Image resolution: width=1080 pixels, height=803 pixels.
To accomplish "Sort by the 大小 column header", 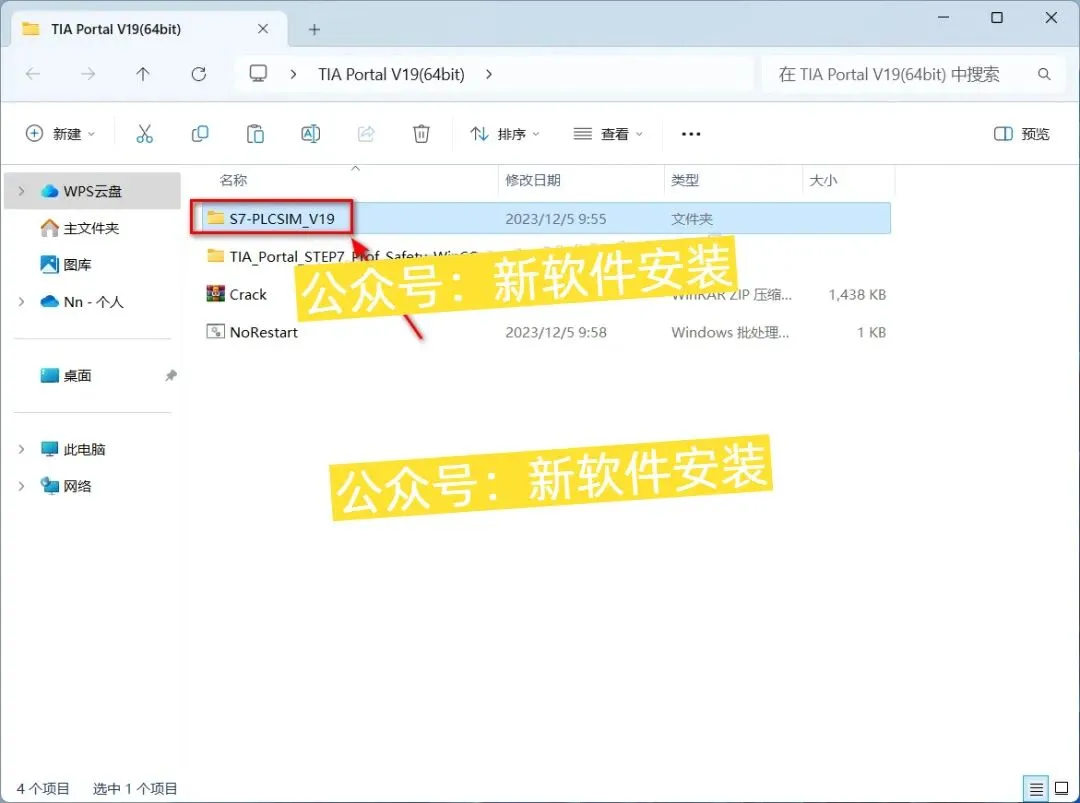I will 823,180.
